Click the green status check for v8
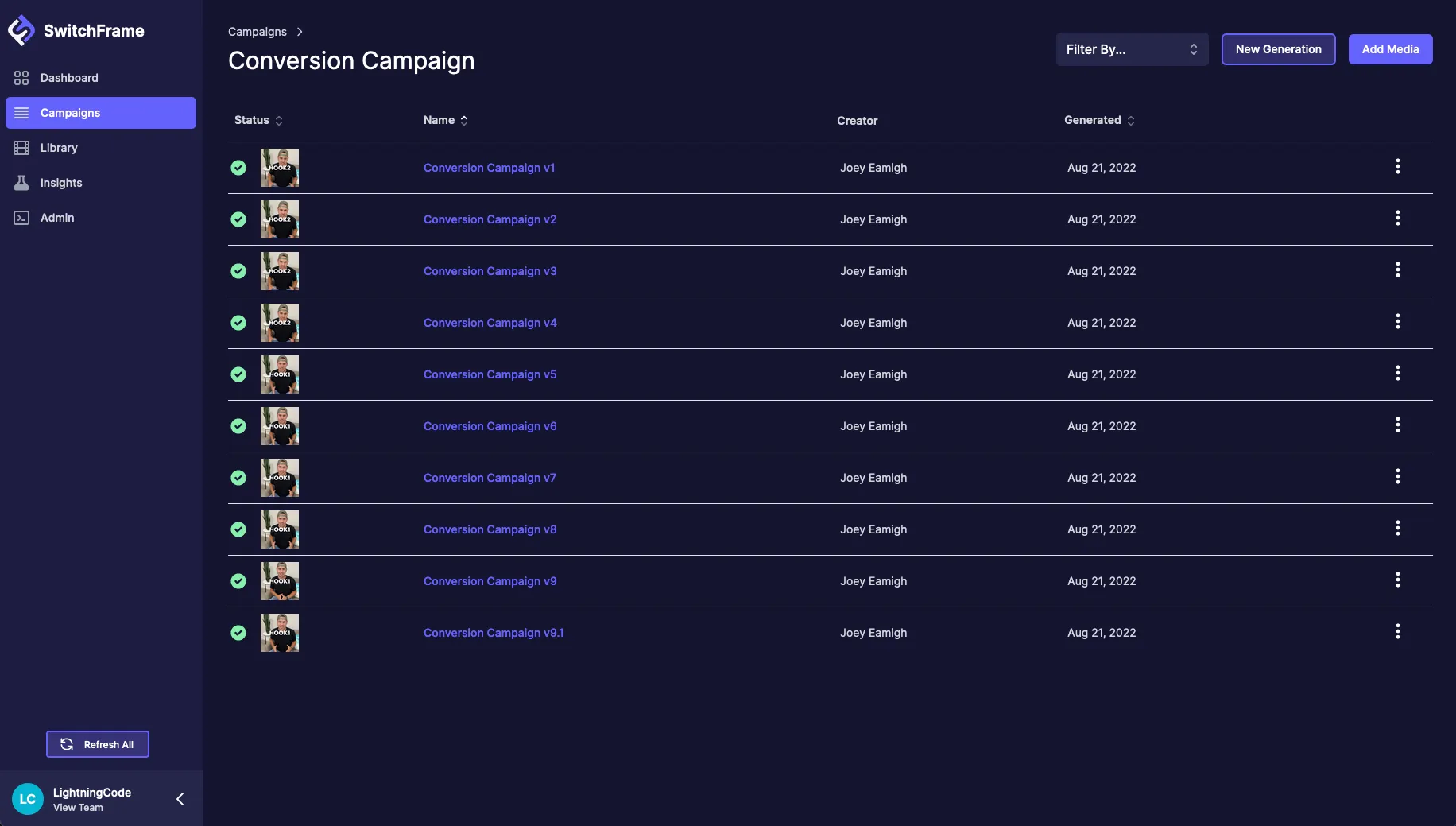The width and height of the screenshot is (1456, 826). point(238,529)
